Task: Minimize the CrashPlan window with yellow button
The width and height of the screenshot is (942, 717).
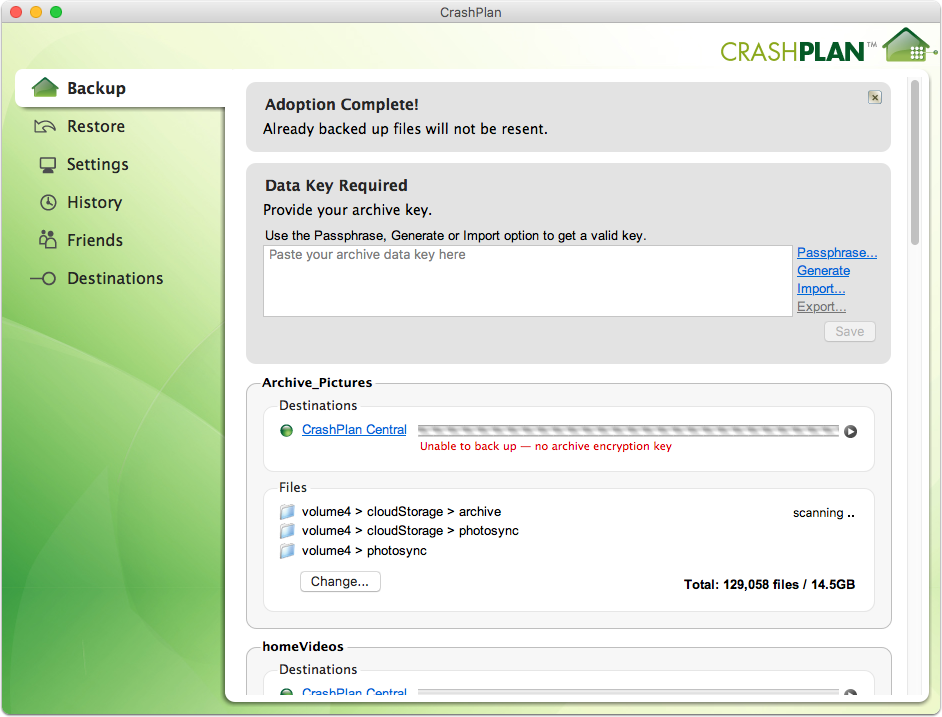Action: pyautogui.click(x=36, y=12)
